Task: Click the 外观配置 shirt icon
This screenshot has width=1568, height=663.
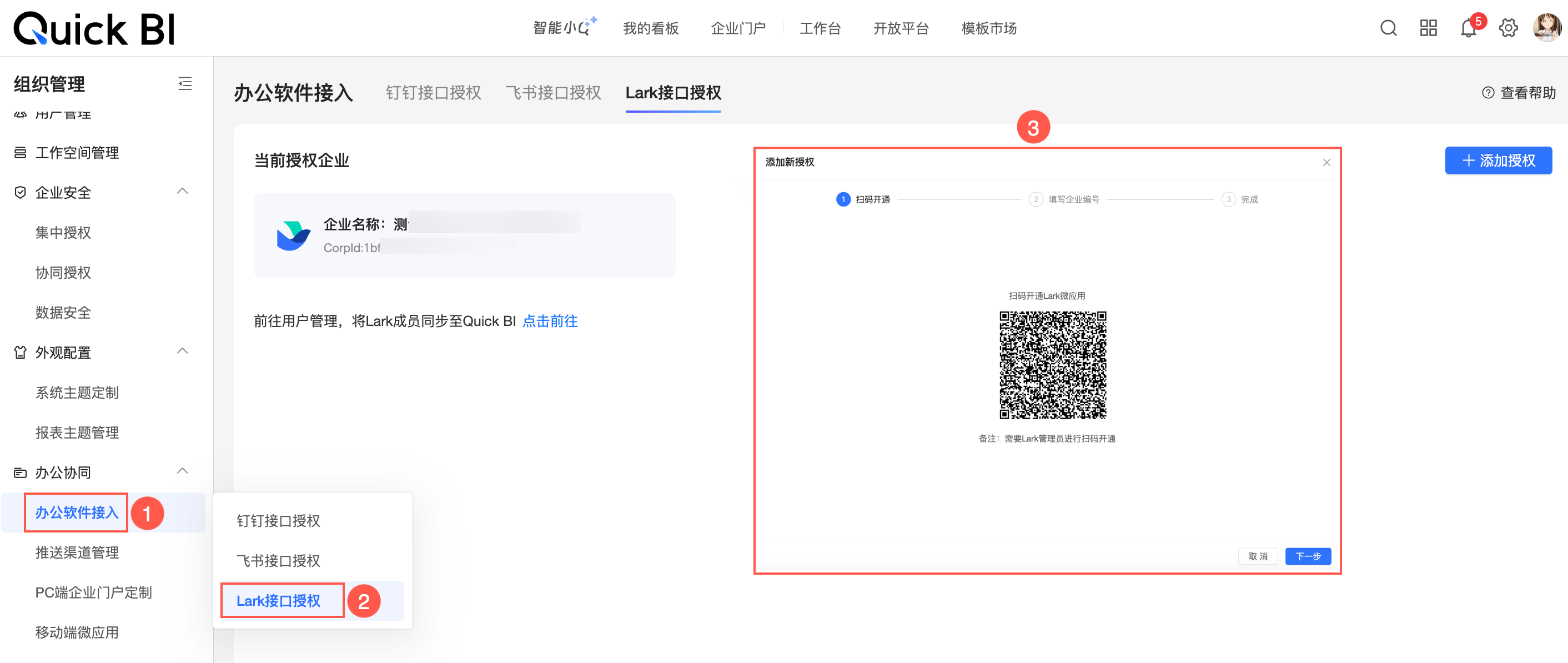Action: [20, 353]
